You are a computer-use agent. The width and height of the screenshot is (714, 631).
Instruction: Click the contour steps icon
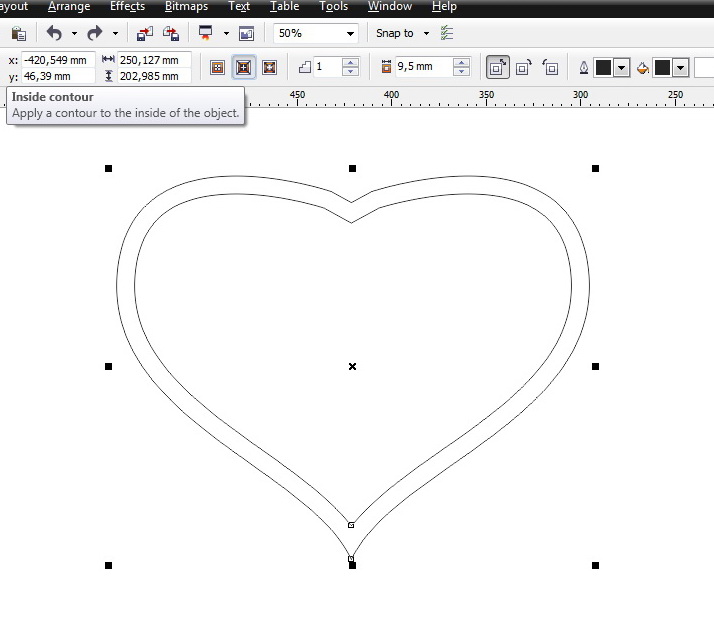(x=305, y=67)
